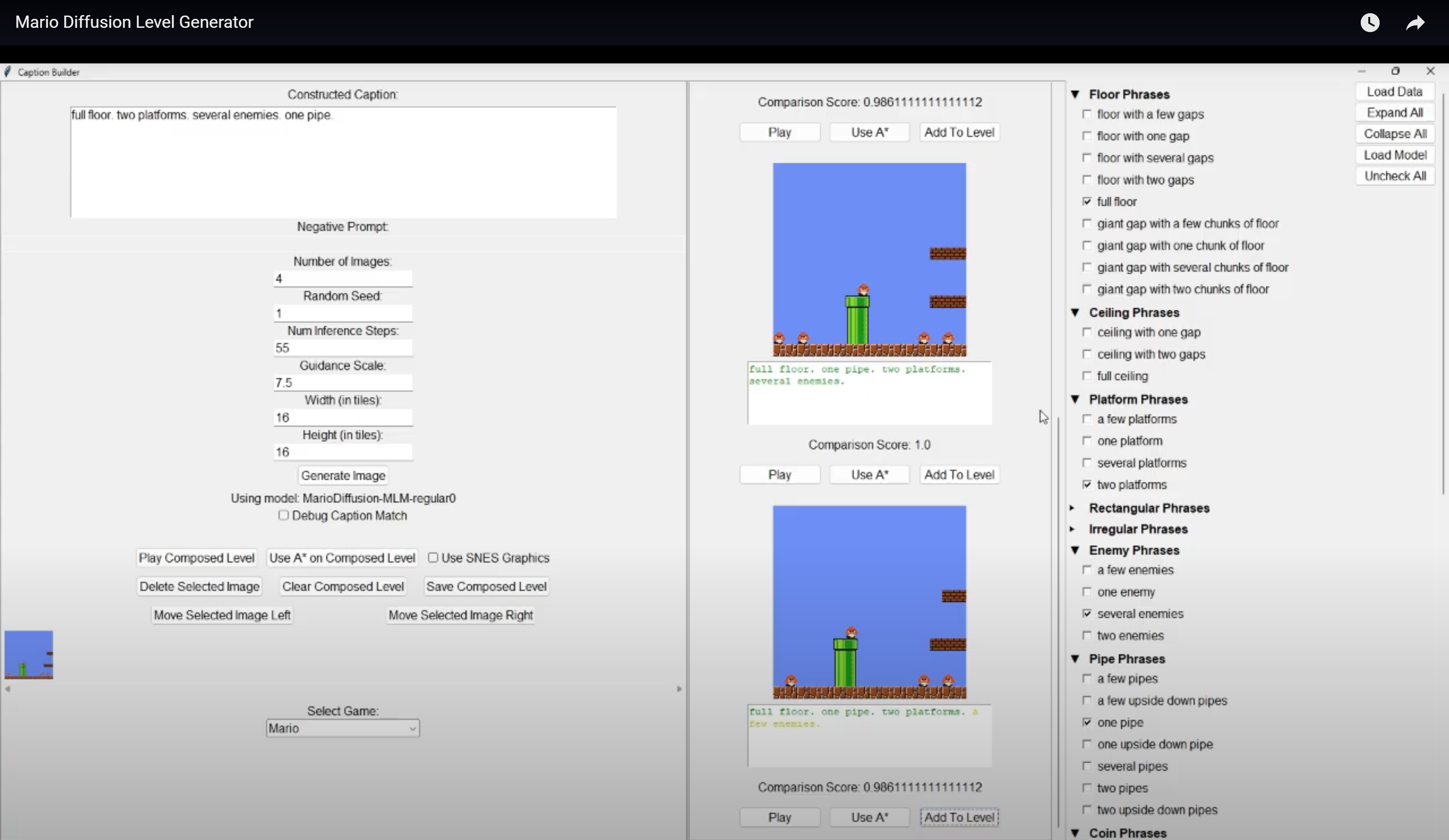Enable Use SNES Graphics checkbox
The width and height of the screenshot is (1449, 840).
[x=433, y=557]
